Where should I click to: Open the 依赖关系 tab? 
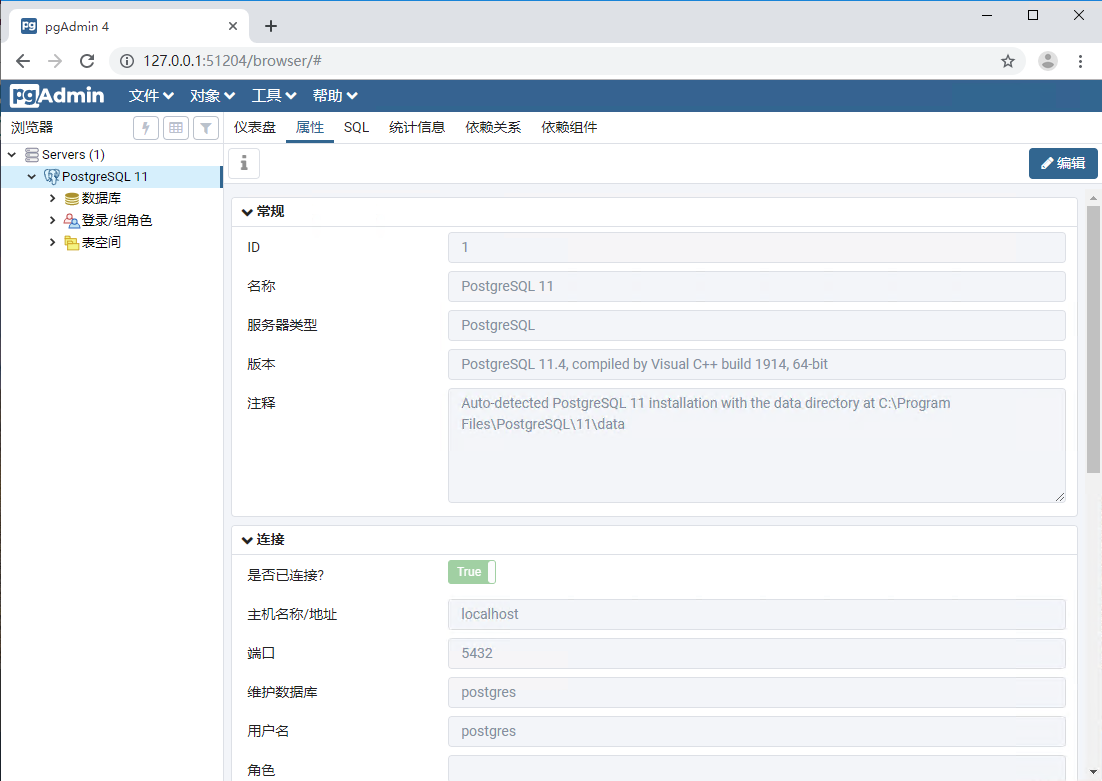[493, 128]
